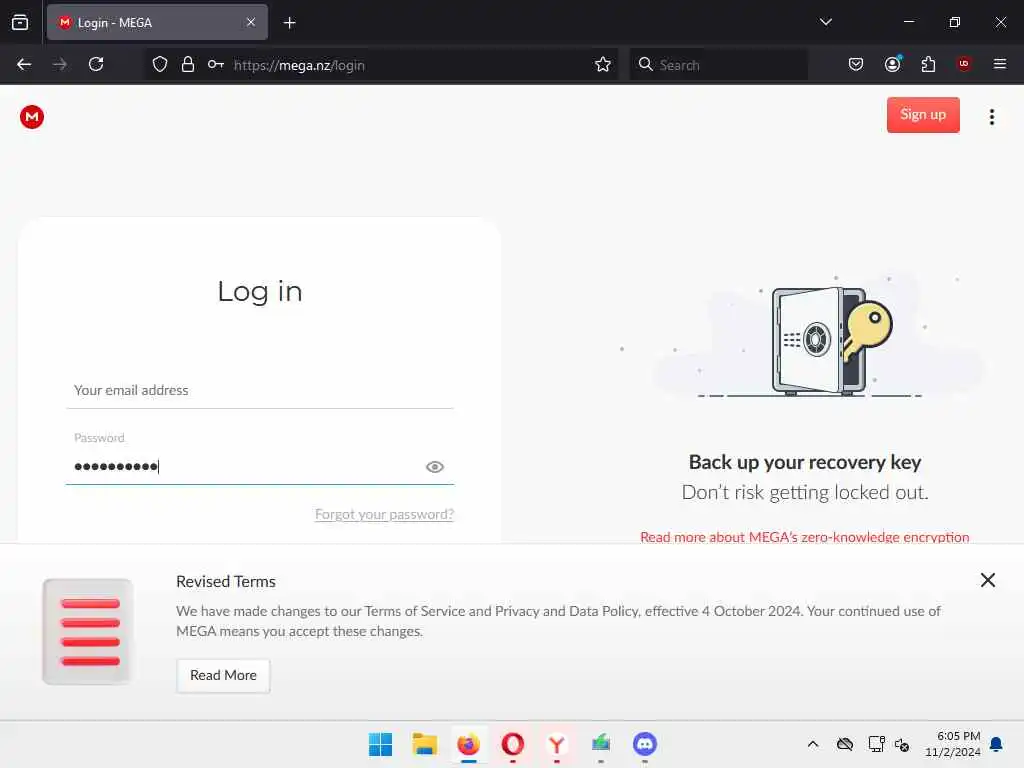Image resolution: width=1024 pixels, height=768 pixels.
Task: Open tracking protection shield icon
Action: (x=160, y=64)
